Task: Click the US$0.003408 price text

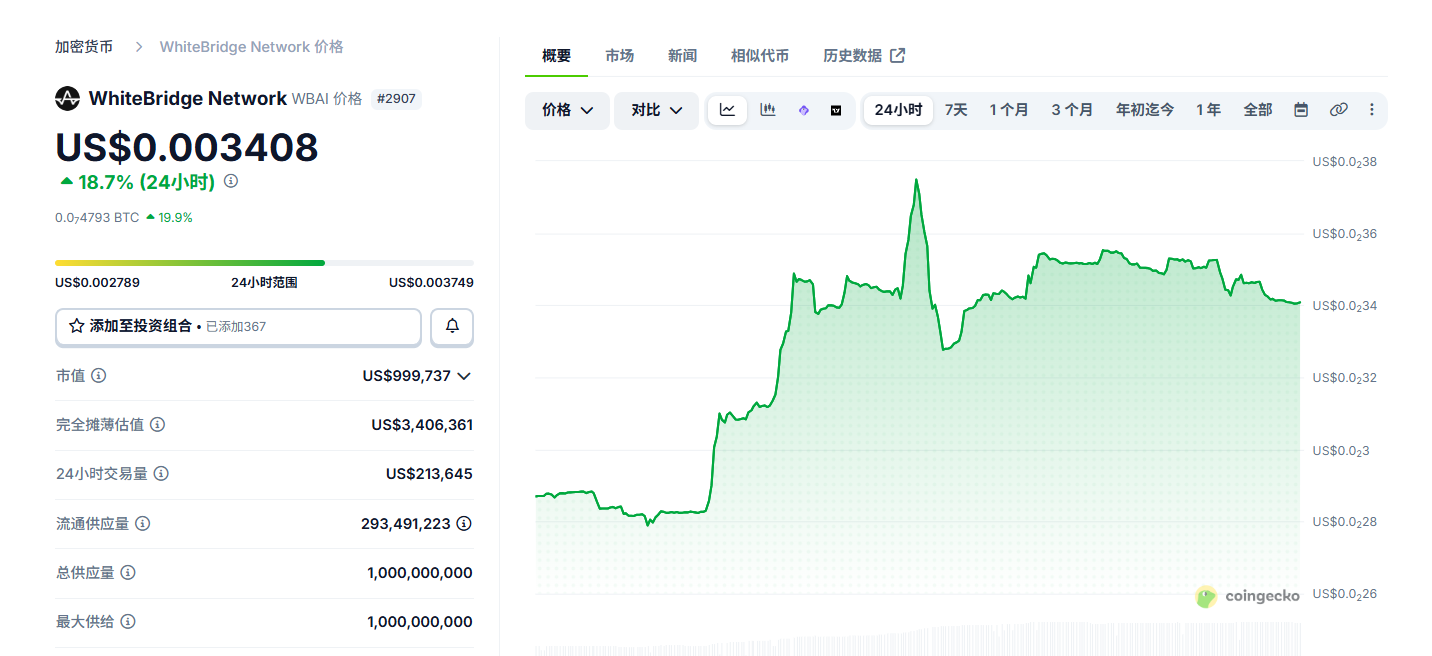Action: click(x=187, y=147)
